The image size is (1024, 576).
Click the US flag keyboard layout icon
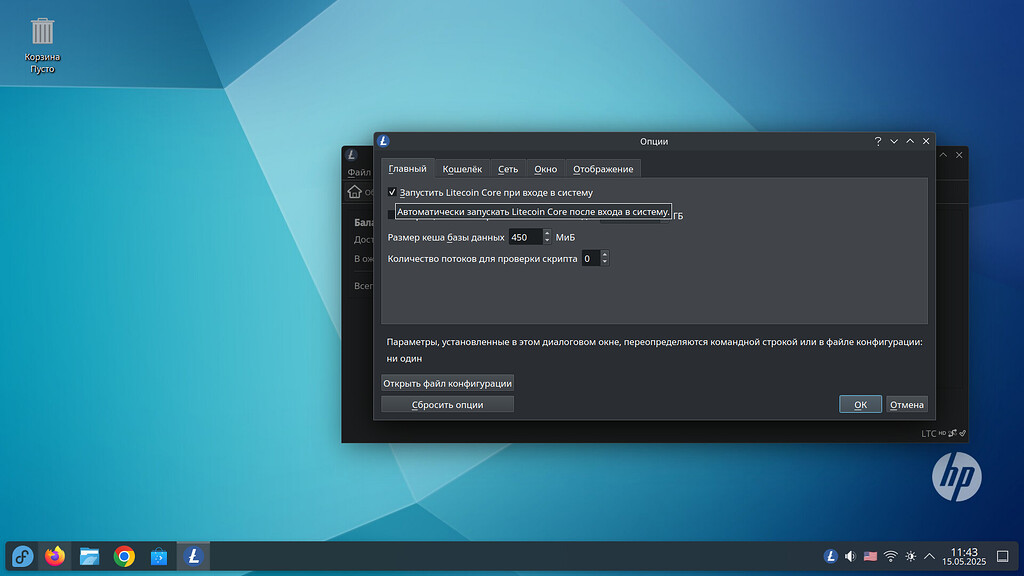click(870, 556)
